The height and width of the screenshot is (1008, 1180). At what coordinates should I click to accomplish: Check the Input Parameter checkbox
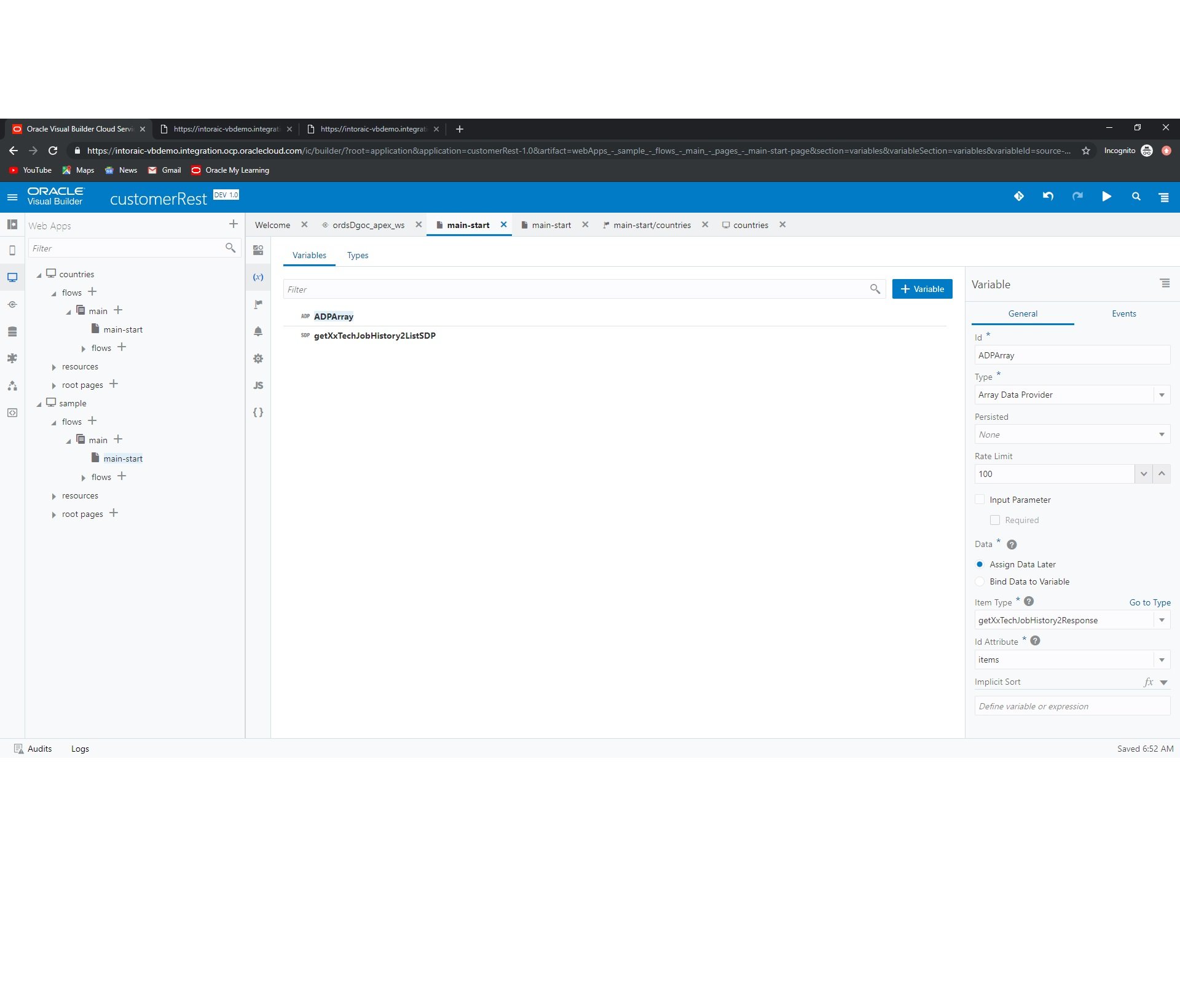point(980,499)
